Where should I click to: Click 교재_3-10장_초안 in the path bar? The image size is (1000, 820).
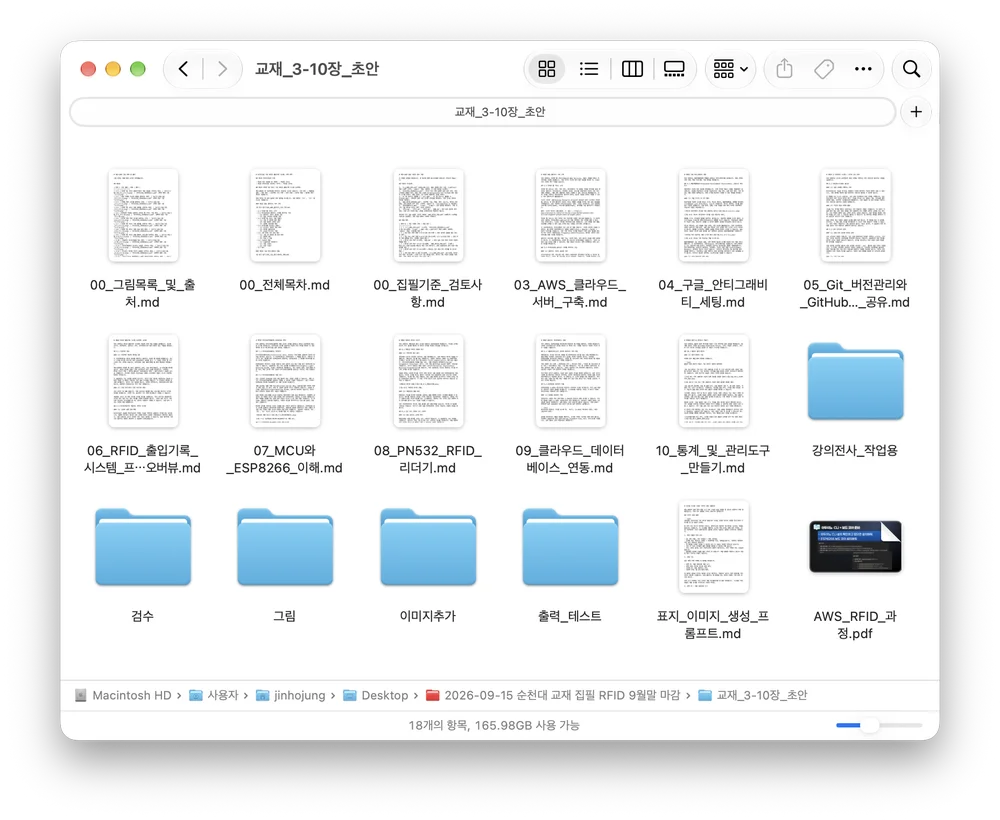point(753,695)
